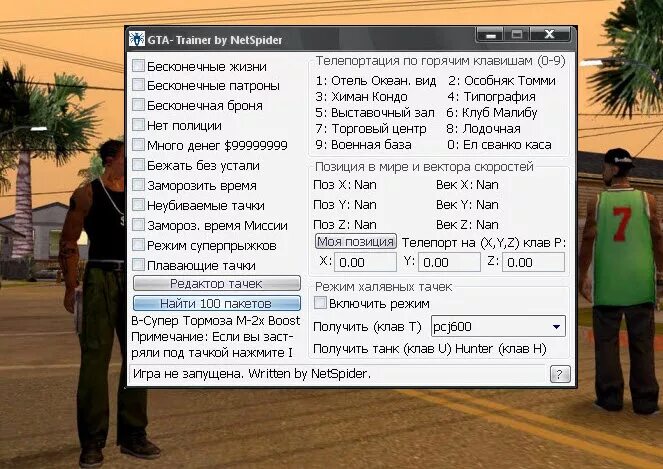Image resolution: width=663 pixels, height=469 pixels.
Task: Click 'Поз Y: Nan' value
Action: click(x=345, y=205)
